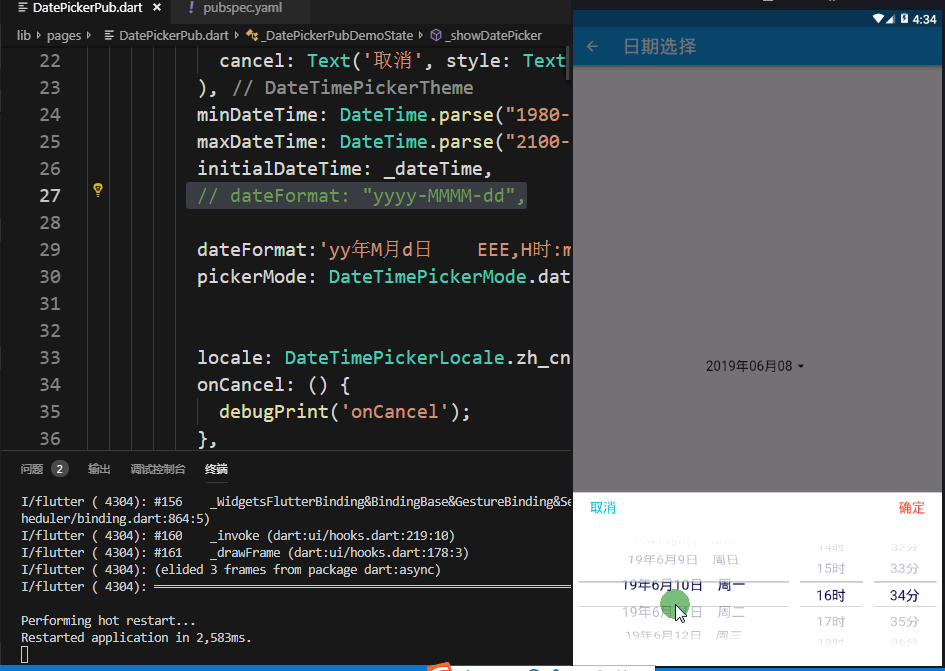Open the 输出 output panel tab
Image resolution: width=945 pixels, height=671 pixels.
(x=99, y=469)
